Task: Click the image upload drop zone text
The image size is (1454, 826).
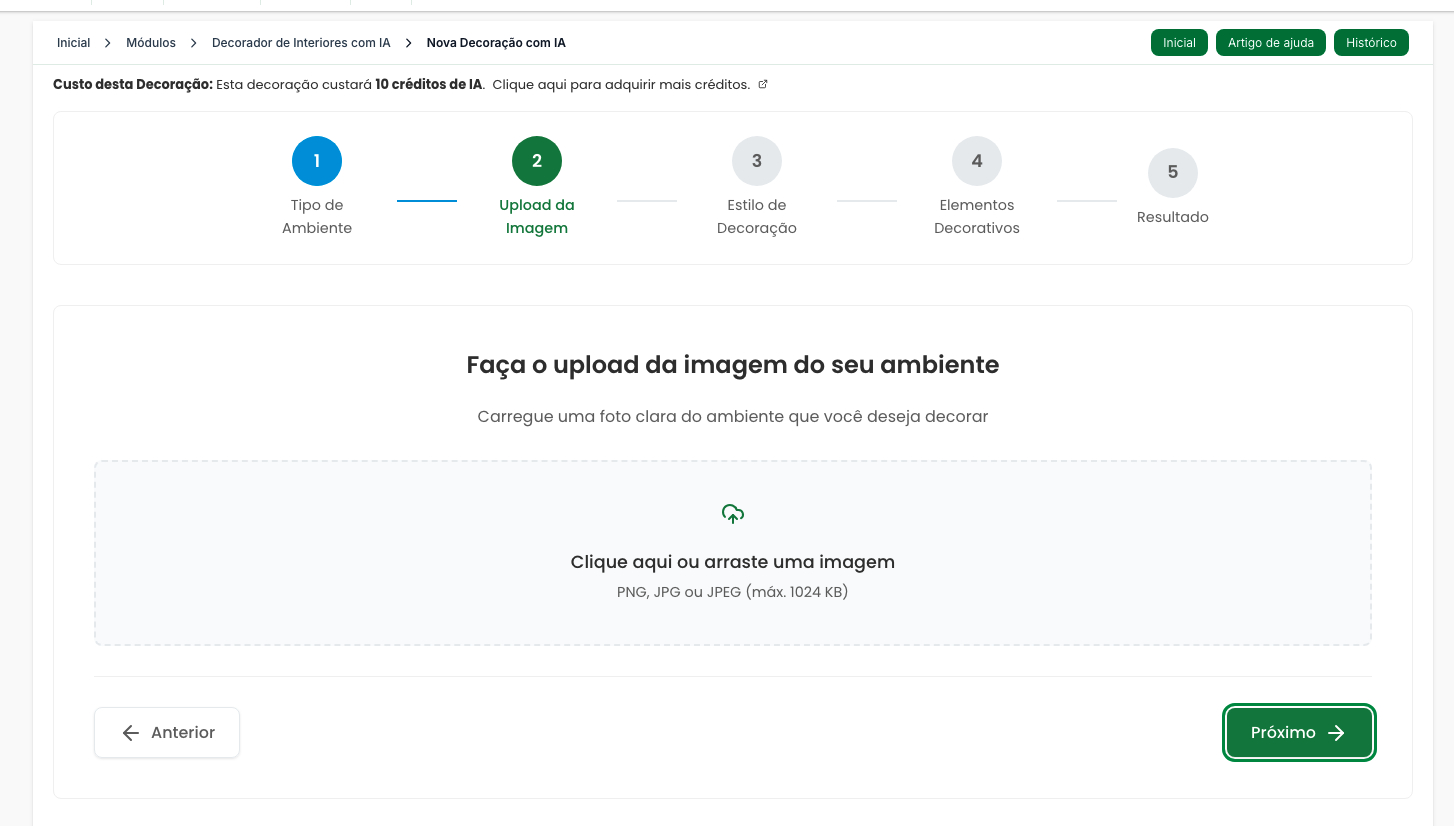Action: 732,562
